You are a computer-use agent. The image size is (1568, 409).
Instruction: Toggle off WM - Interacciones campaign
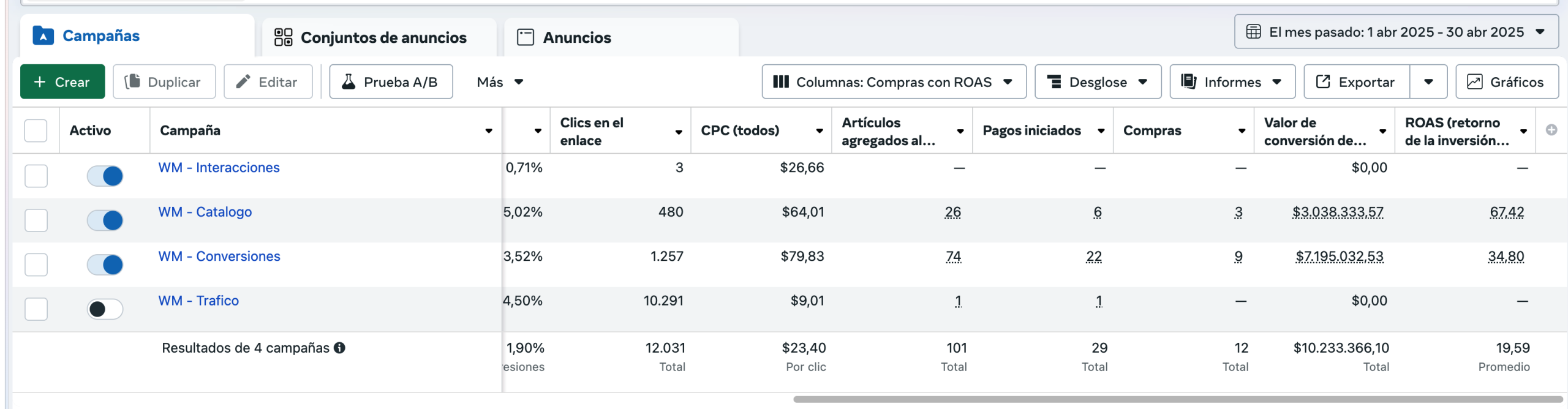point(105,176)
